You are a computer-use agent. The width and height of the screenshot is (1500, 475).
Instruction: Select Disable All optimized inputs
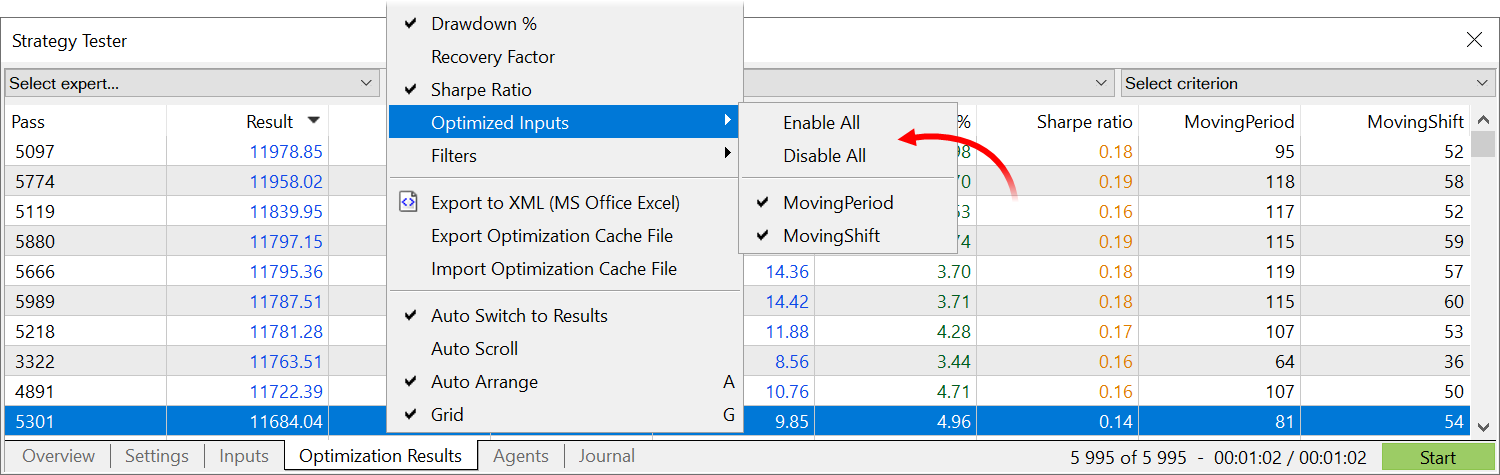824,156
